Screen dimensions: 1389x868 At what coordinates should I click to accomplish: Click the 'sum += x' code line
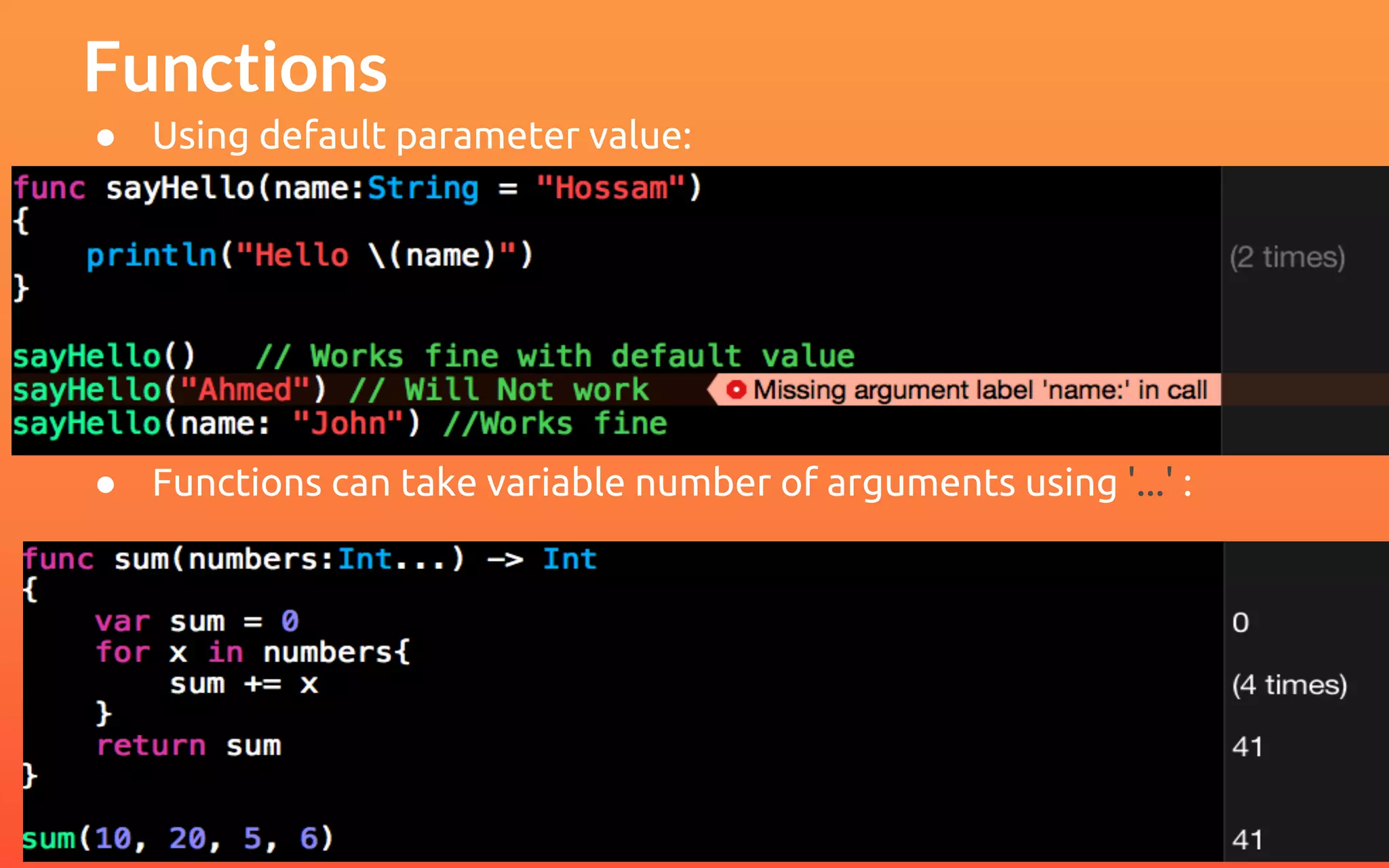(243, 684)
